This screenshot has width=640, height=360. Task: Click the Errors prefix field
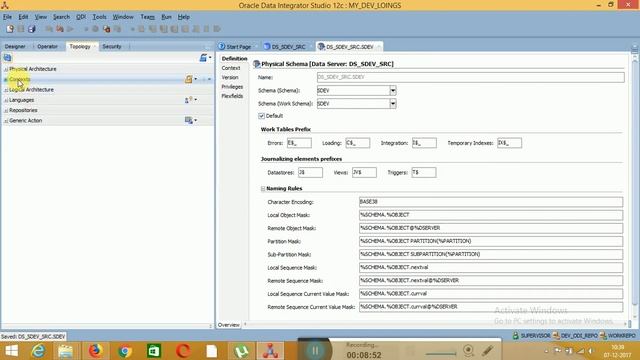[299, 143]
